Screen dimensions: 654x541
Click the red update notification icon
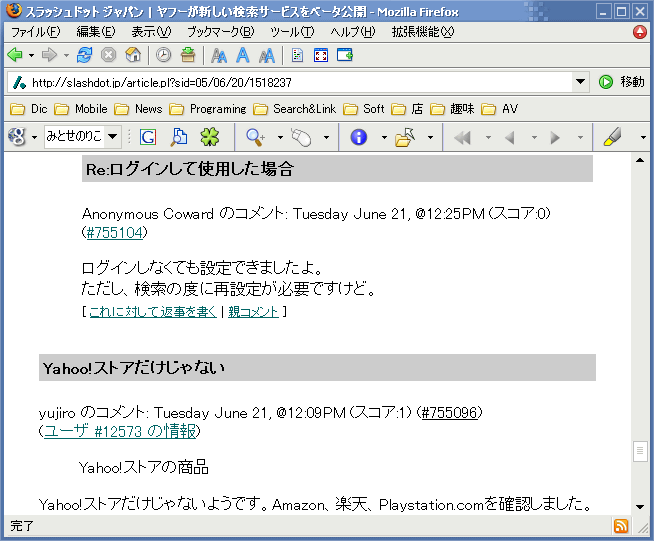(640, 32)
